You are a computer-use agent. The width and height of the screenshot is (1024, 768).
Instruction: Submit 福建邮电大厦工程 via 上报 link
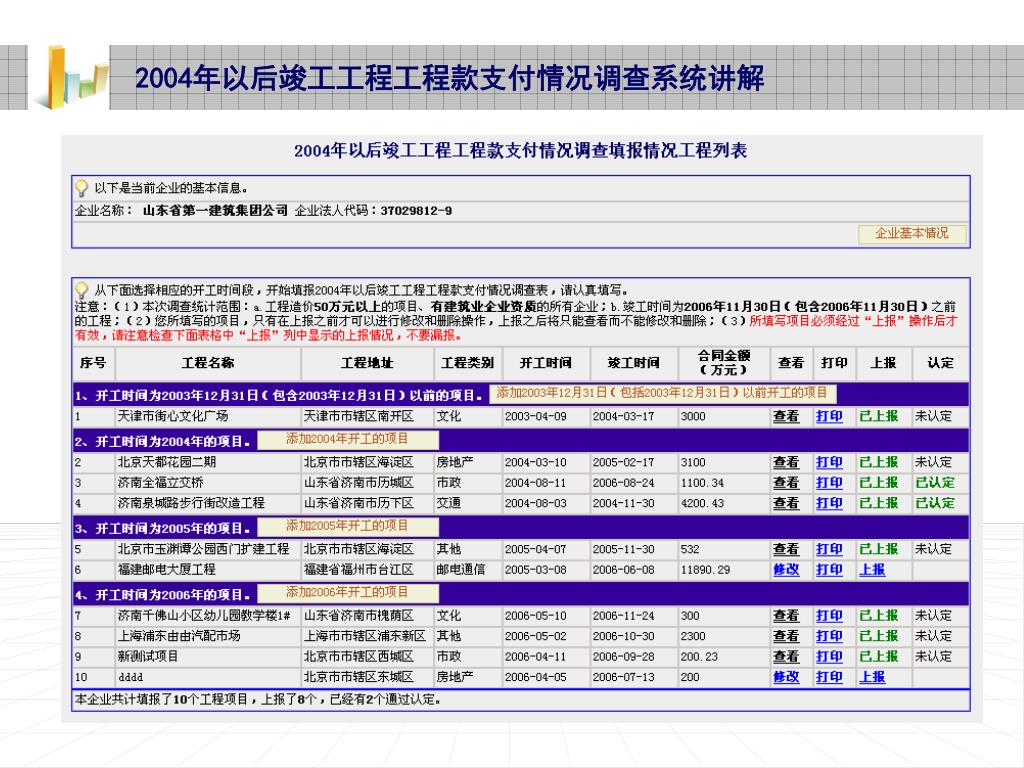[872, 569]
